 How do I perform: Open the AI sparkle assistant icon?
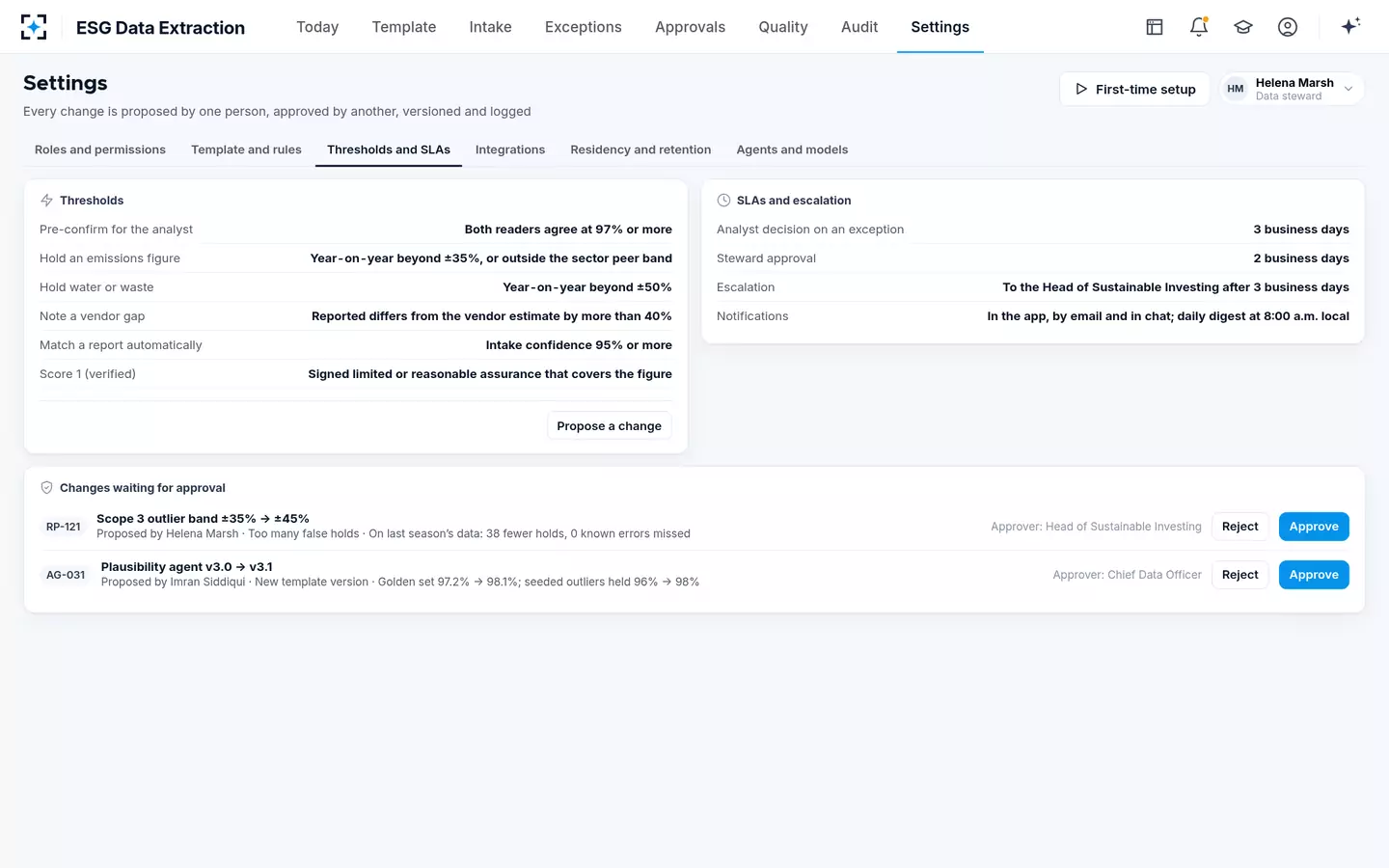[1350, 26]
